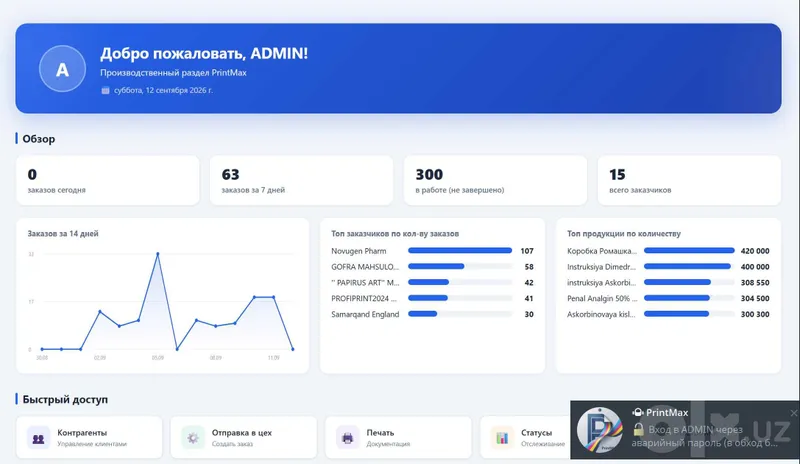Click the GOFRA MAHSULO... progress bar
This screenshot has width=800, height=464.
(460, 266)
